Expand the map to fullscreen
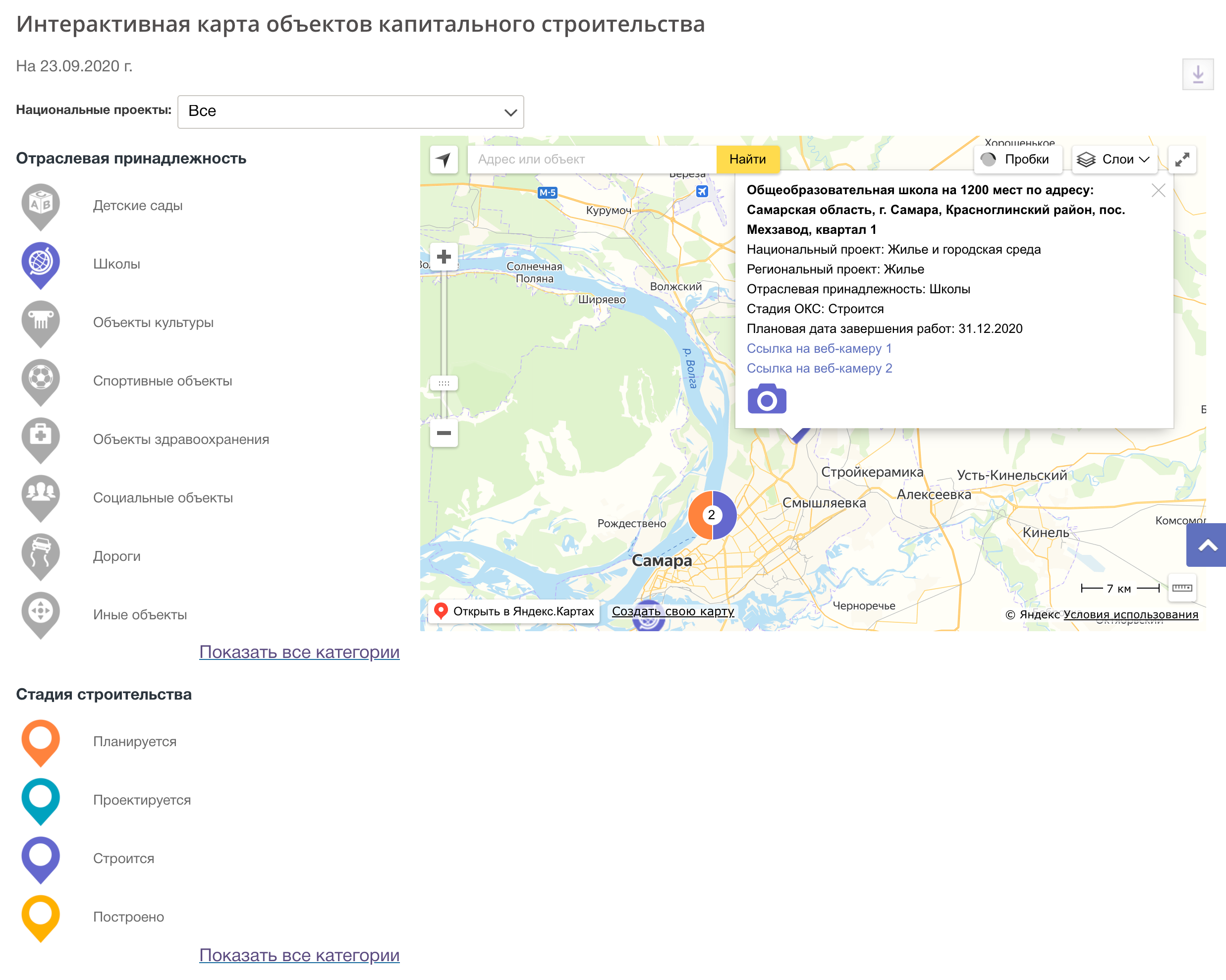 coord(1181,160)
